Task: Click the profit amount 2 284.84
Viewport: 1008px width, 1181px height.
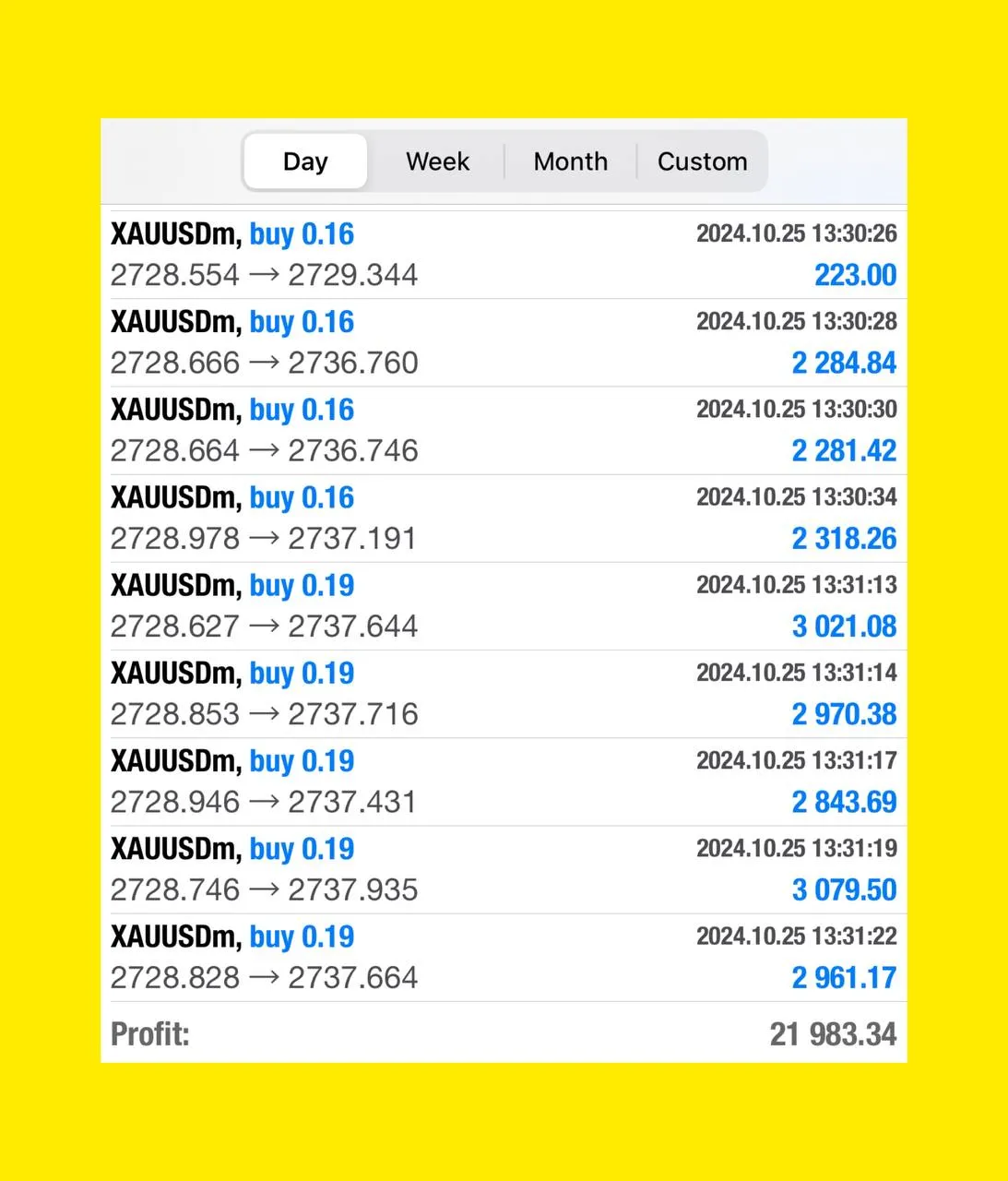Action: click(844, 363)
